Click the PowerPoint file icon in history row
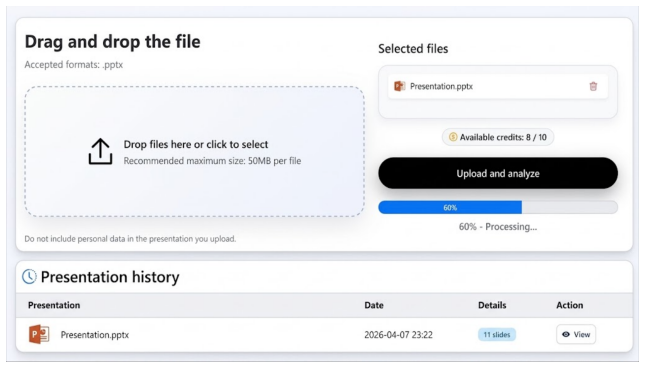Screen dimensions: 645x368 (39, 334)
